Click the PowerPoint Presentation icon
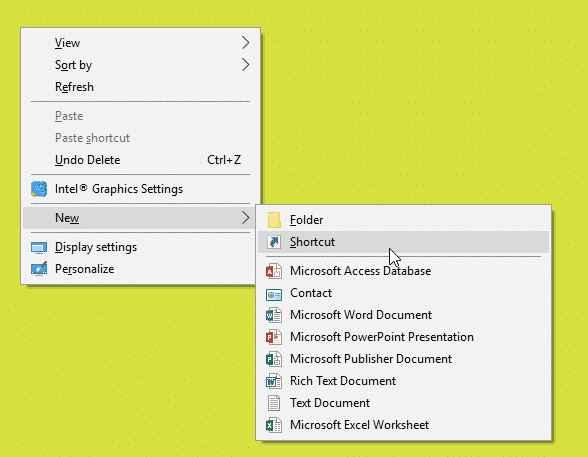The width and height of the screenshot is (588, 457). pos(274,337)
